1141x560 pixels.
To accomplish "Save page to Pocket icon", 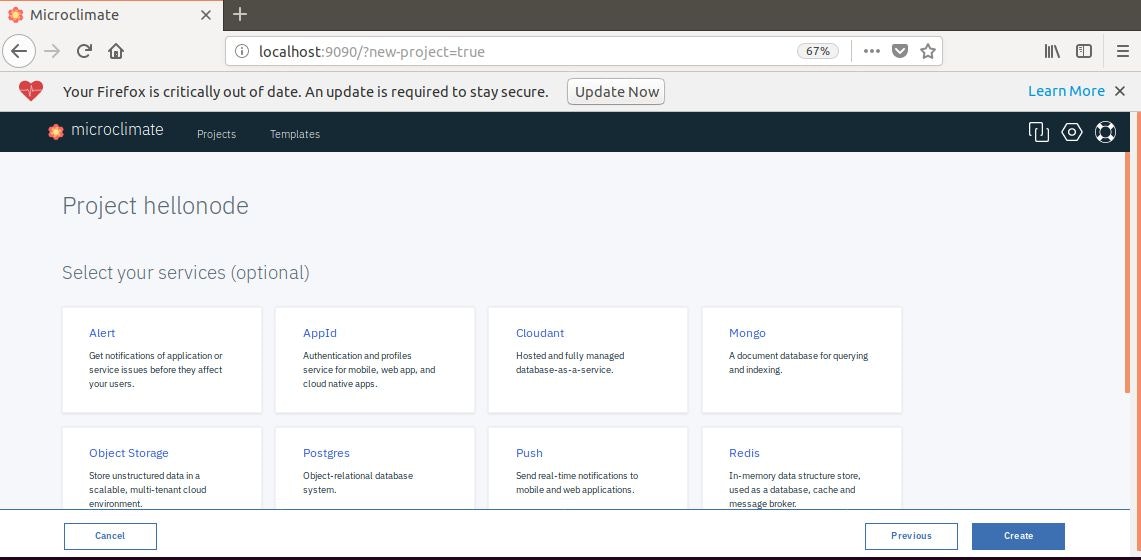I will [900, 51].
